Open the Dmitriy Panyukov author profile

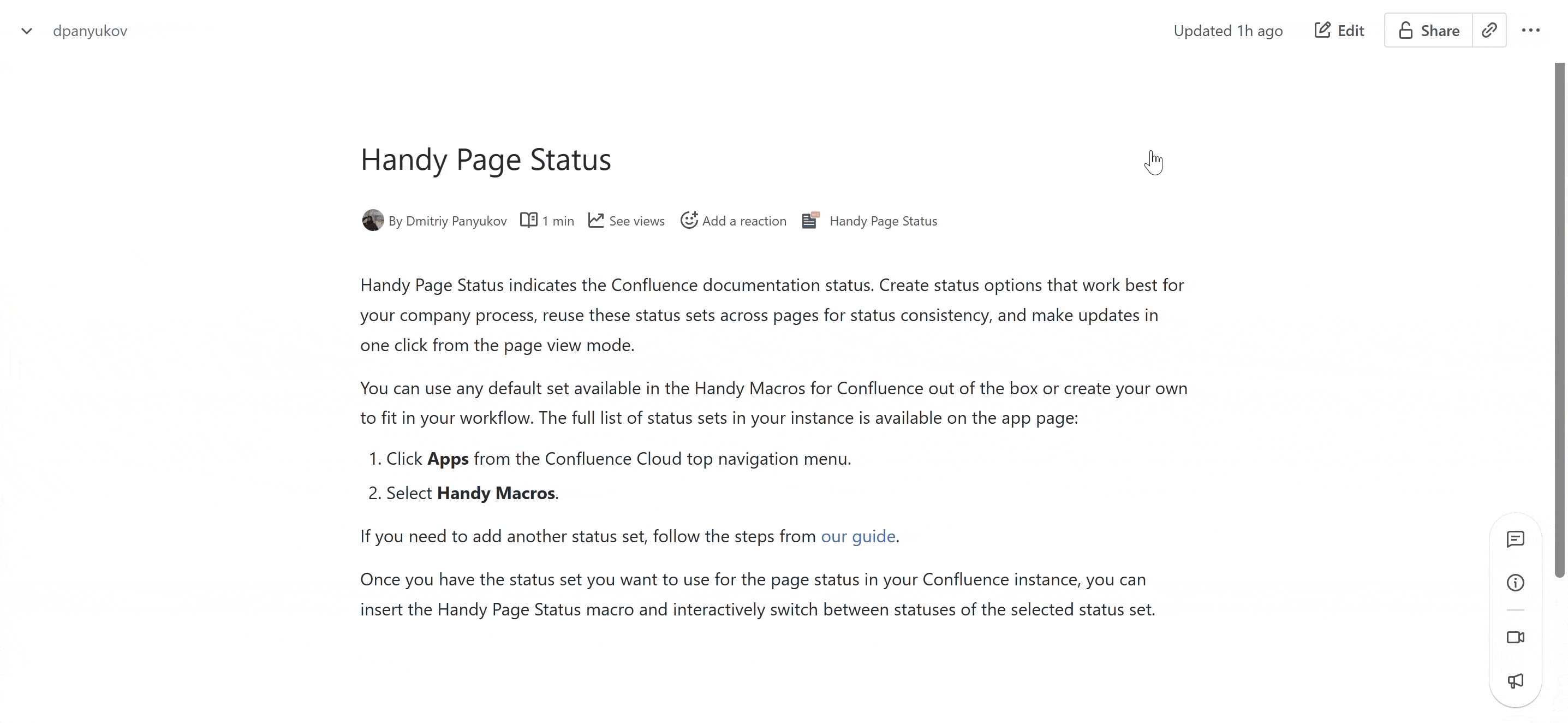(x=456, y=221)
